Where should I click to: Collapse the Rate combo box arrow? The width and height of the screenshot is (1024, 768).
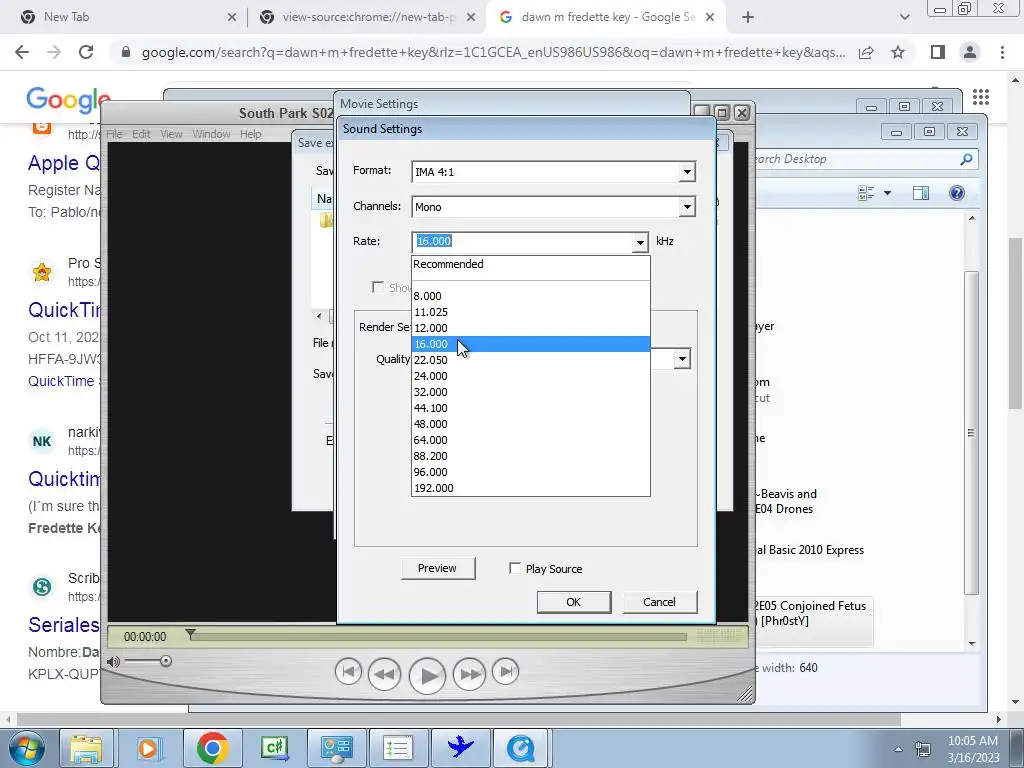coord(640,242)
